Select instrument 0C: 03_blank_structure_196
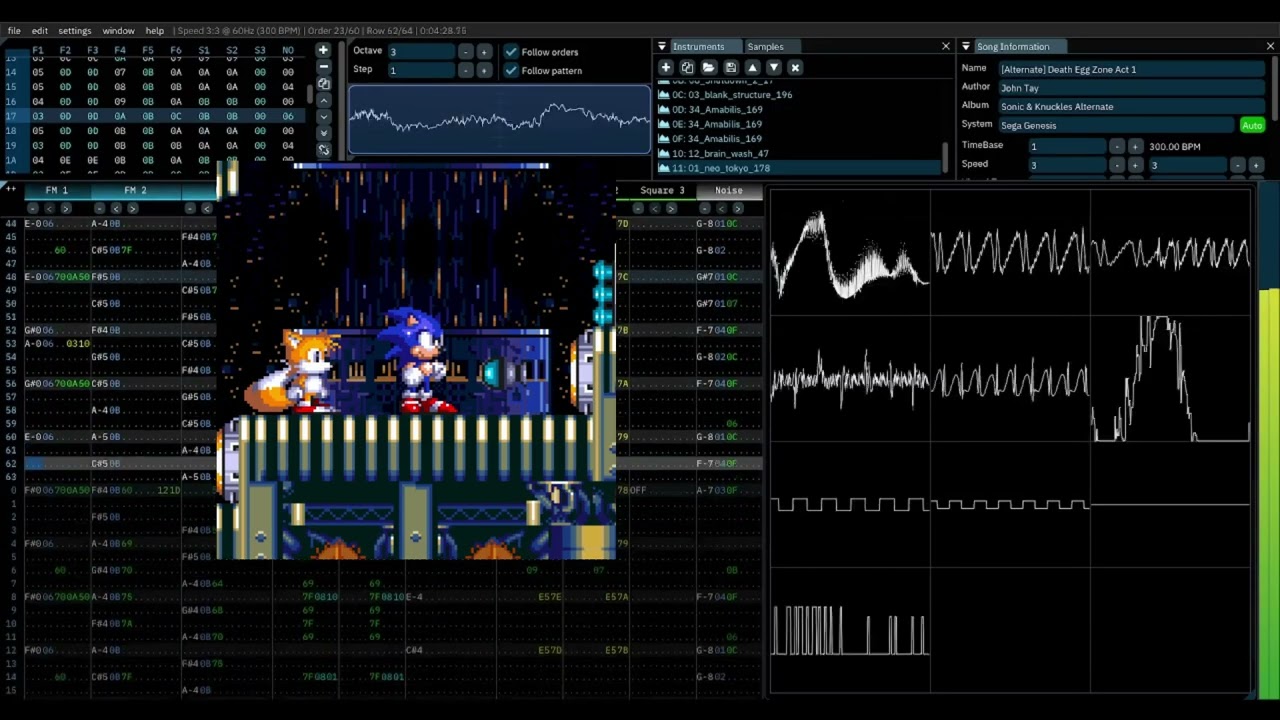This screenshot has height=720, width=1280. click(x=799, y=95)
